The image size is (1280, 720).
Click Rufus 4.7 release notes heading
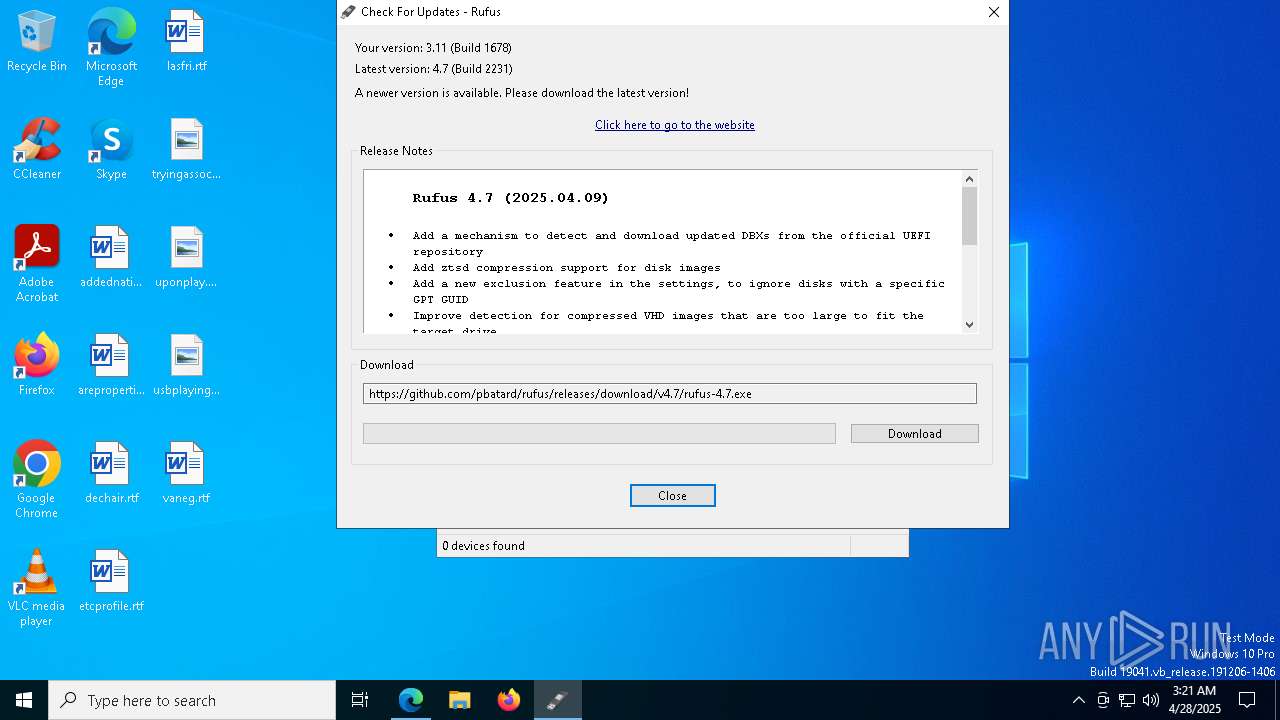(x=511, y=198)
